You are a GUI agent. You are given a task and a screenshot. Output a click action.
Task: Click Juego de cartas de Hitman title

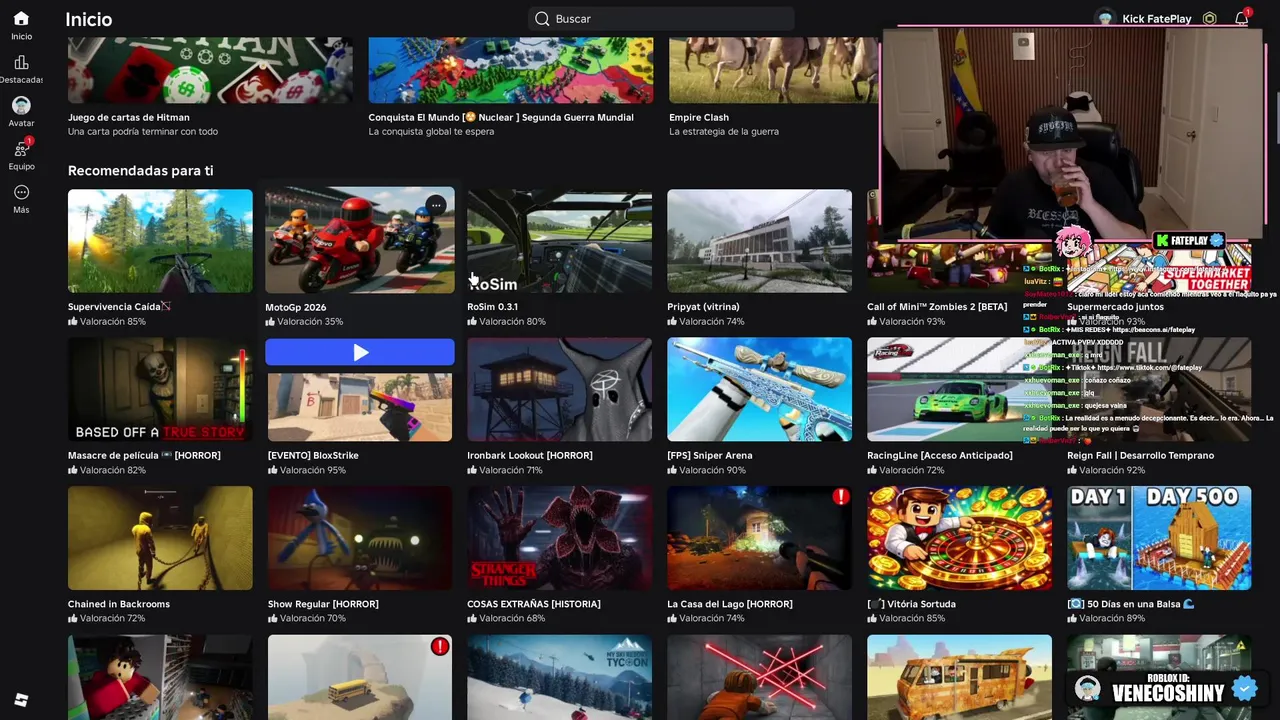129,117
